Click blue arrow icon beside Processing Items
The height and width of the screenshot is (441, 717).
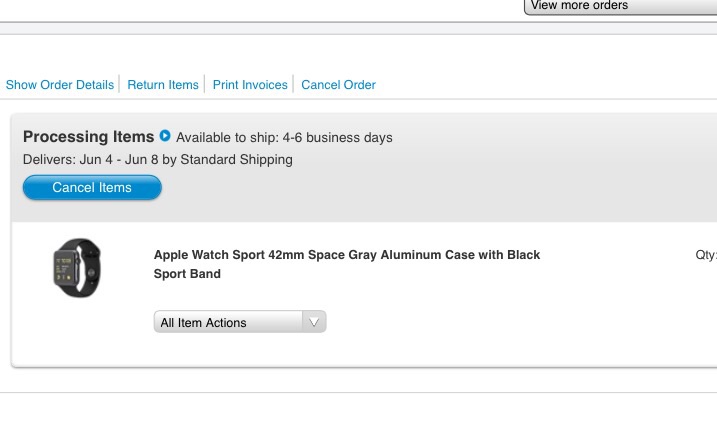click(x=165, y=136)
